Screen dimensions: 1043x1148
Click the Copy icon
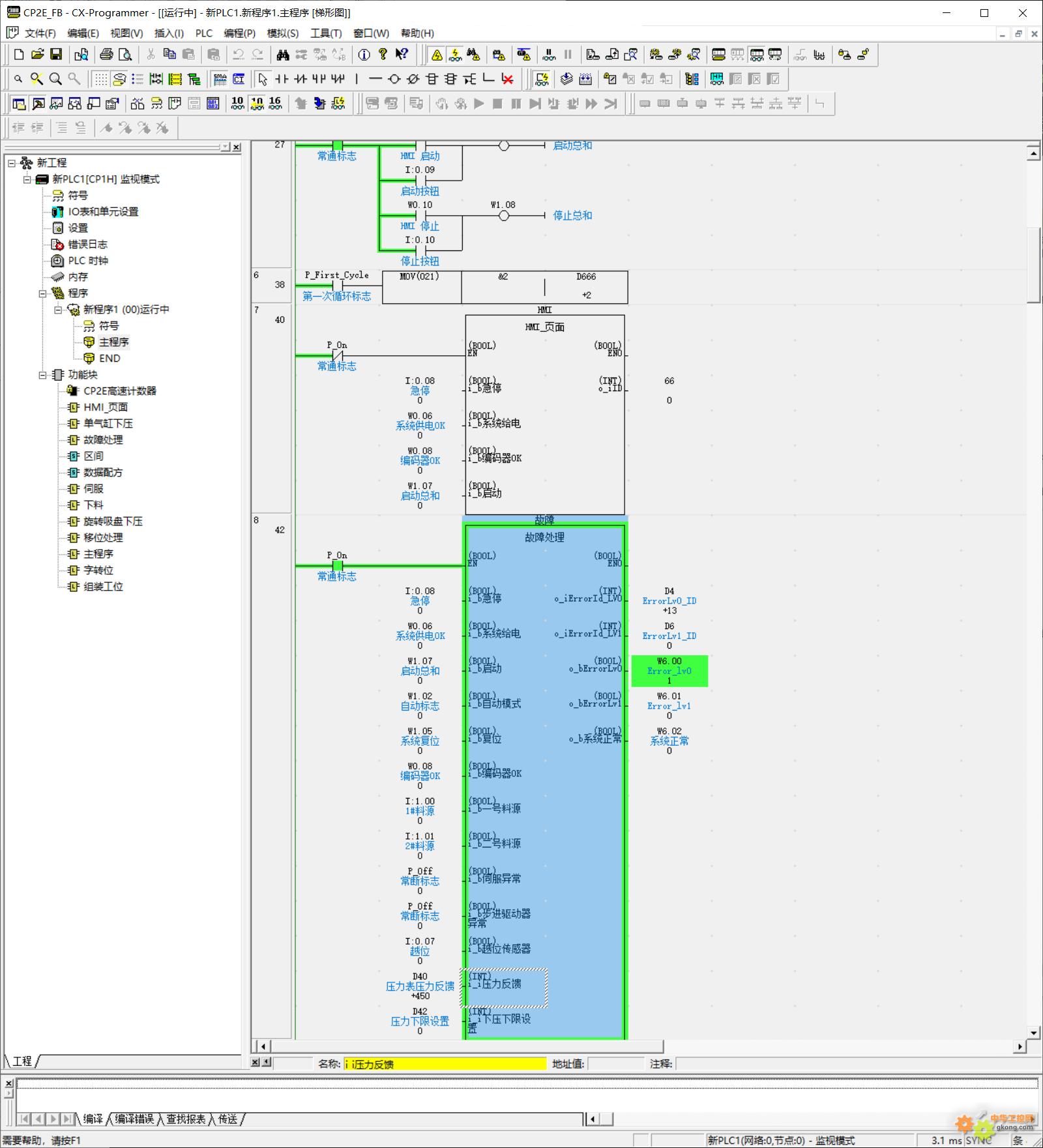(169, 55)
